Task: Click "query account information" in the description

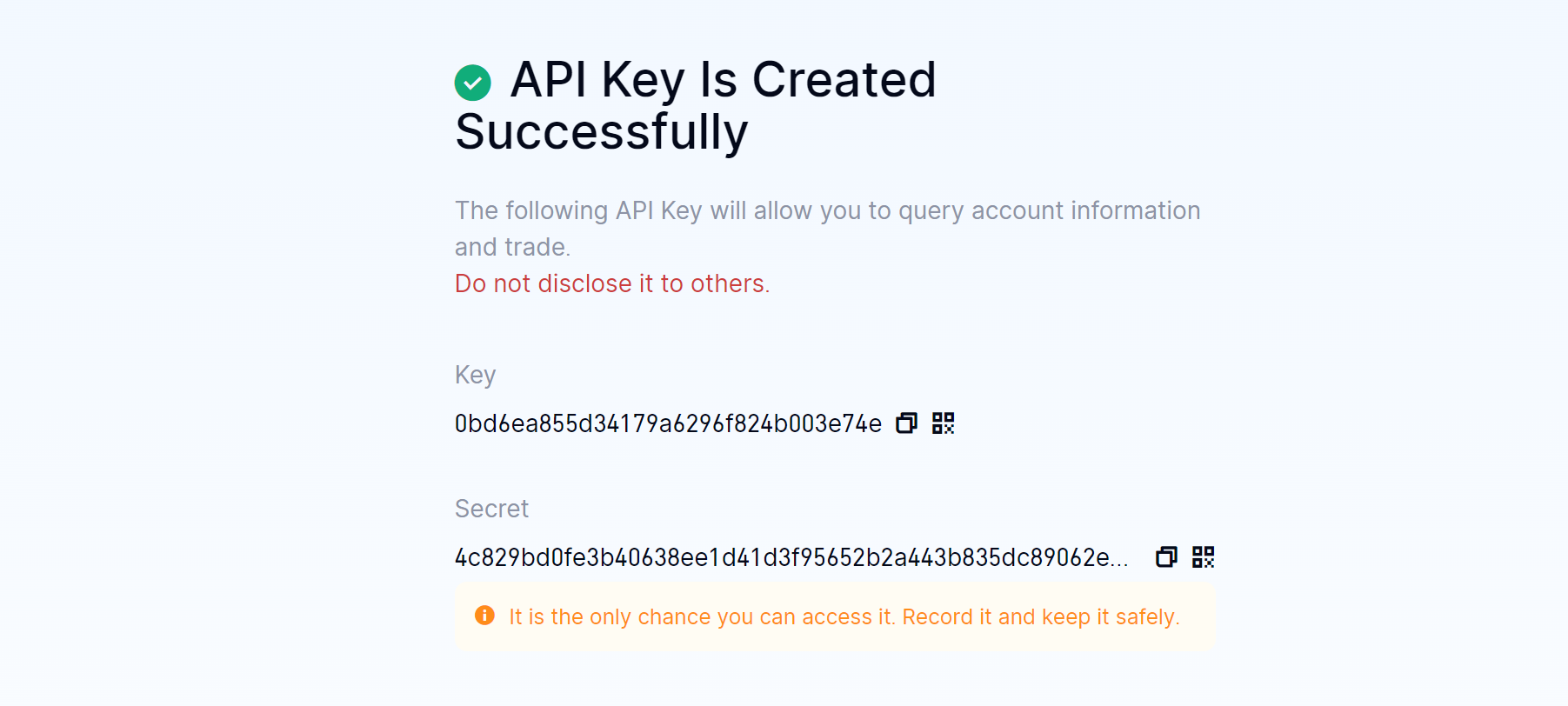Action: (x=1049, y=210)
